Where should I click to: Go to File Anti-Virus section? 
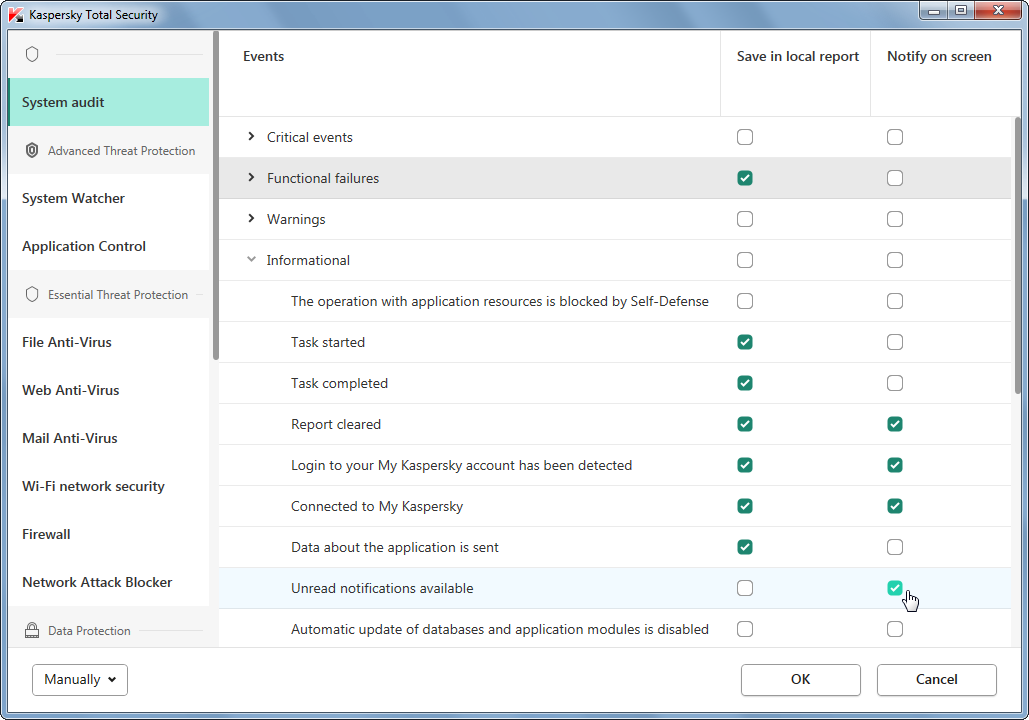point(109,342)
